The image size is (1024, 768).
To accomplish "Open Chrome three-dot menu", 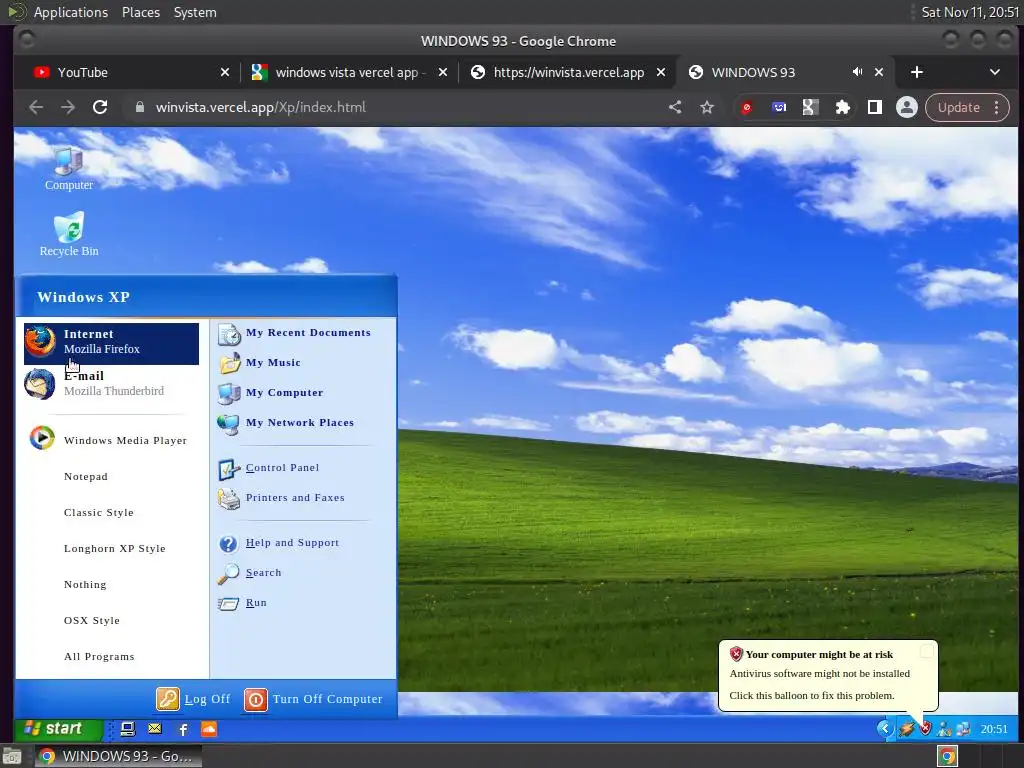I will pos(997,107).
